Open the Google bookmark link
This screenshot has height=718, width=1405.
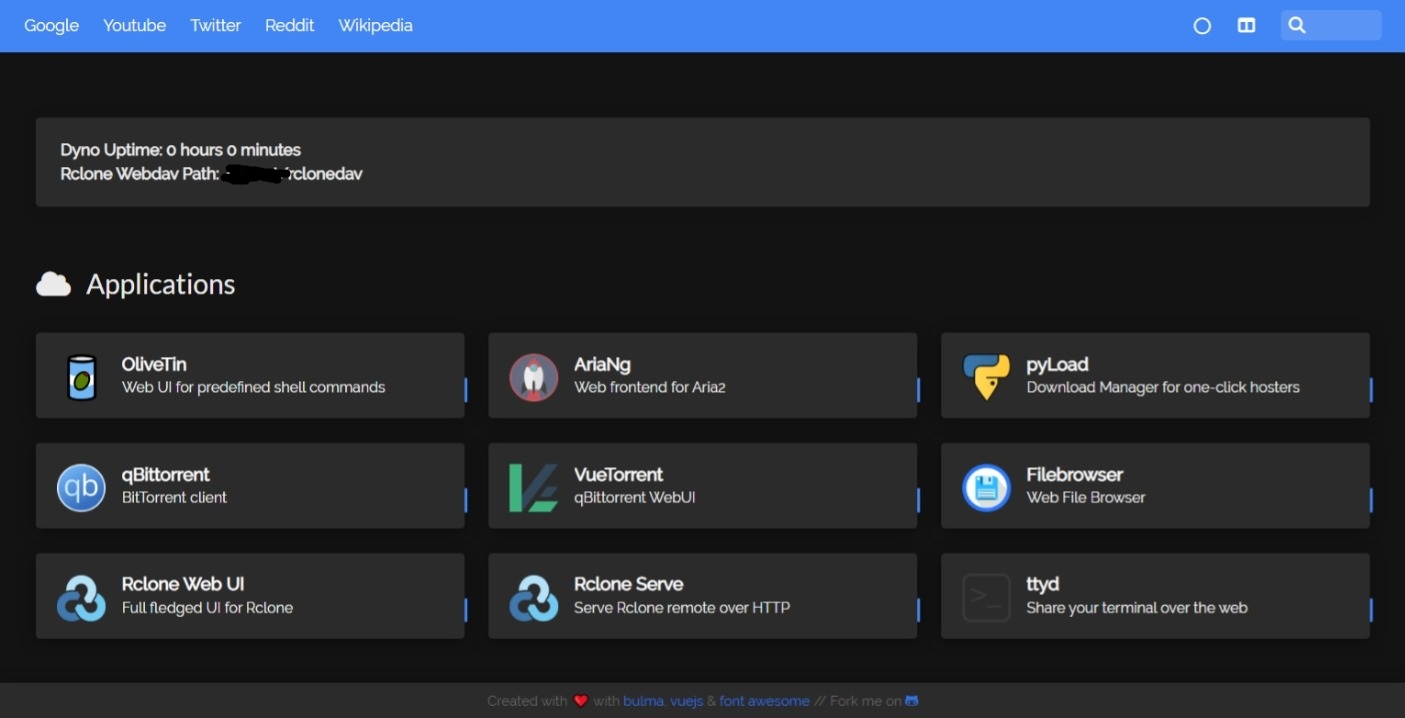[51, 25]
